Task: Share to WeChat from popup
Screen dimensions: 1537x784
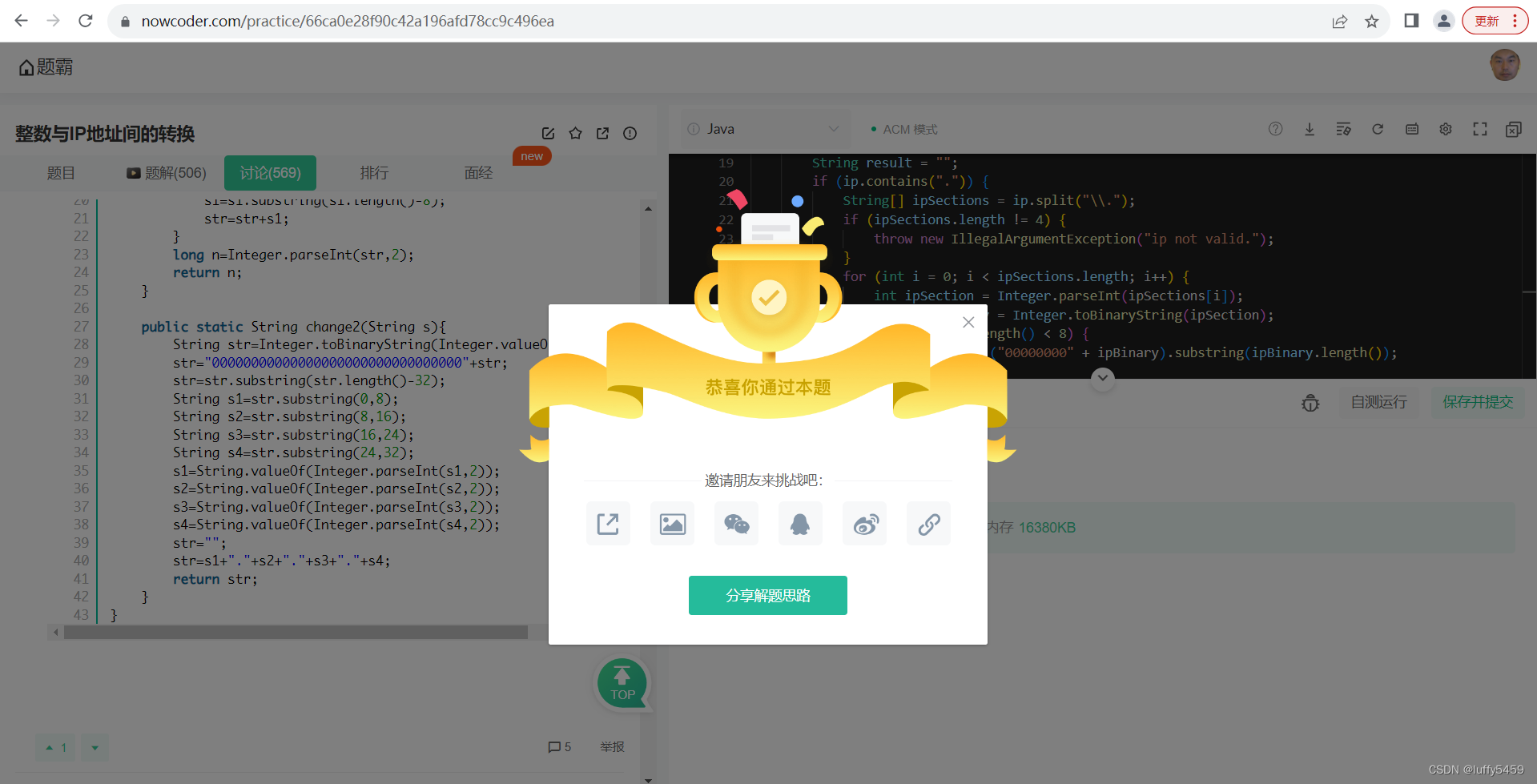Action: click(736, 524)
